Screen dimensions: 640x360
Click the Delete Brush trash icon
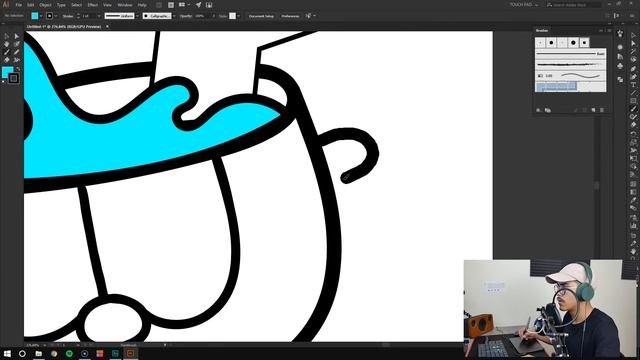click(x=602, y=110)
